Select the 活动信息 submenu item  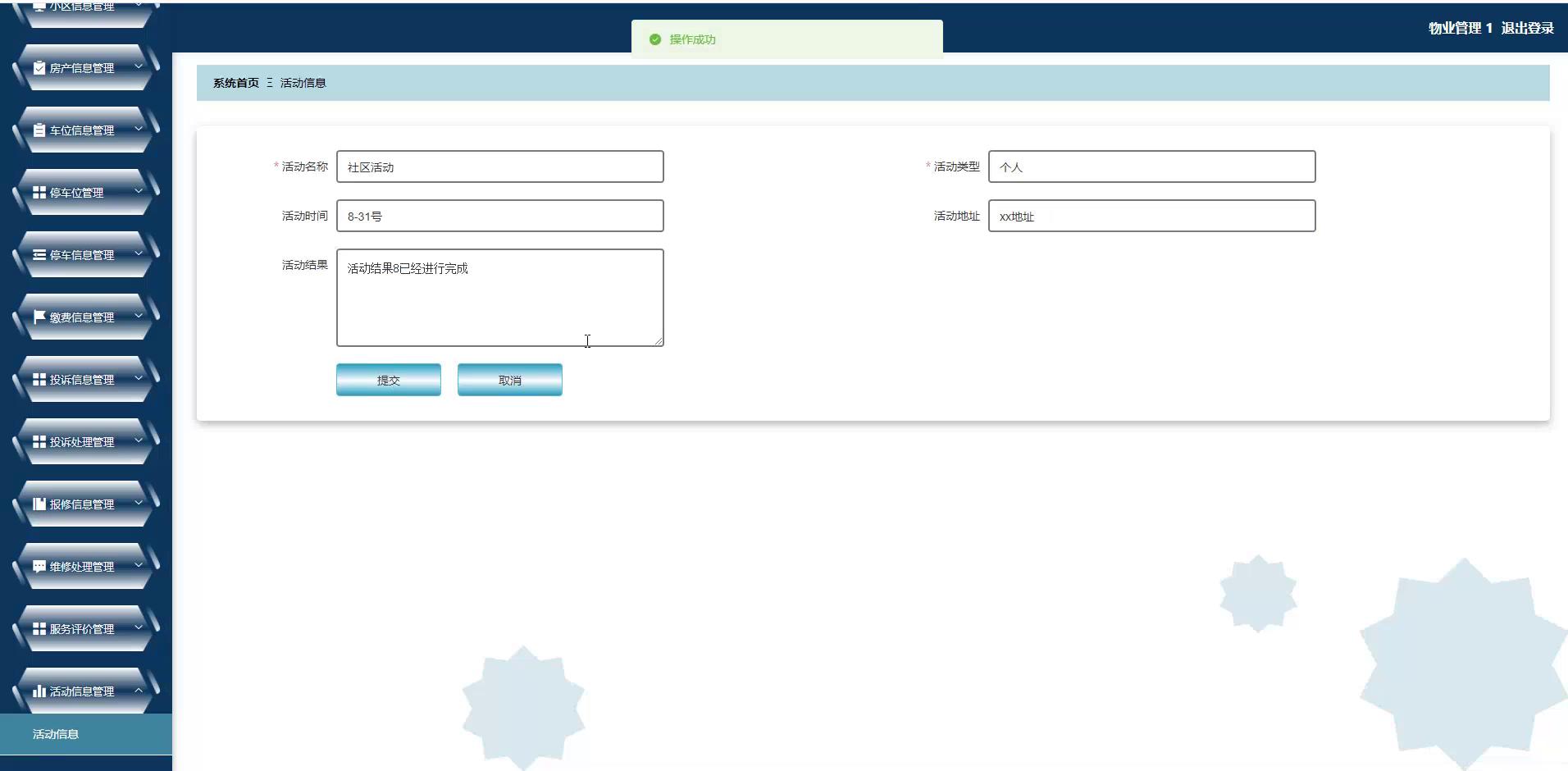(x=86, y=734)
